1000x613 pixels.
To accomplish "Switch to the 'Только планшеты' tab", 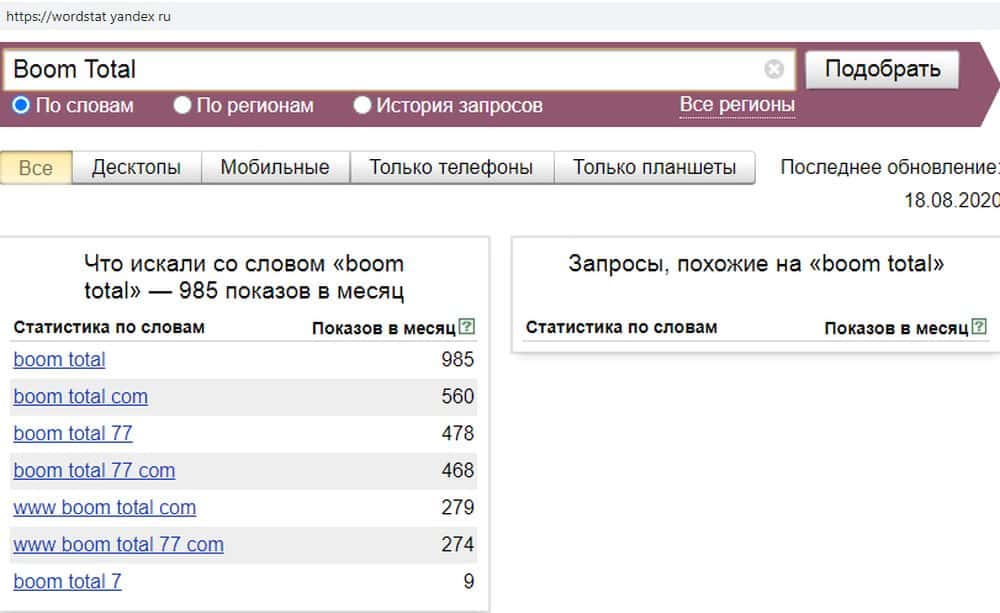I will pos(654,168).
